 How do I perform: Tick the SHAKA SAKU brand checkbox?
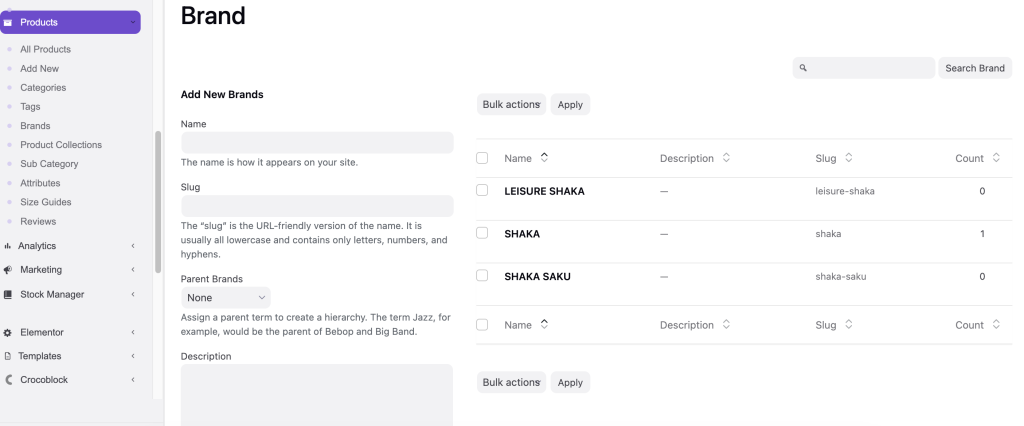(x=482, y=275)
